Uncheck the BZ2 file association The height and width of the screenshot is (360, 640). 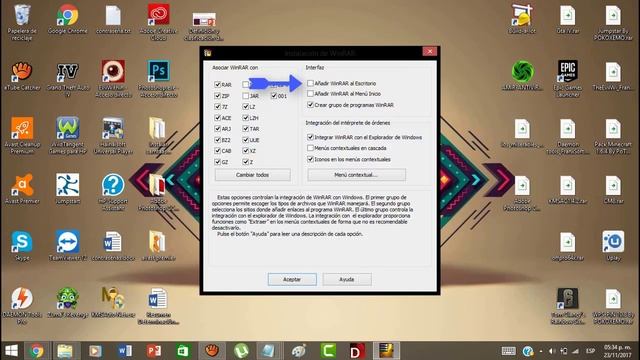[x=217, y=140]
